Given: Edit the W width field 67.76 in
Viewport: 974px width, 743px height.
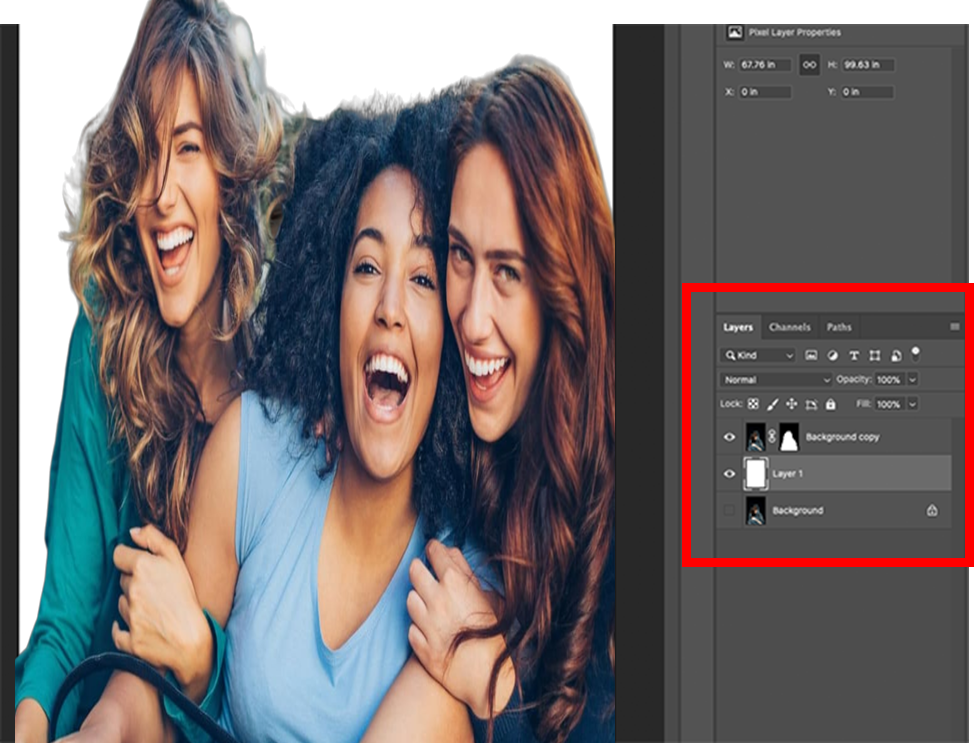Looking at the screenshot, I should [x=765, y=65].
